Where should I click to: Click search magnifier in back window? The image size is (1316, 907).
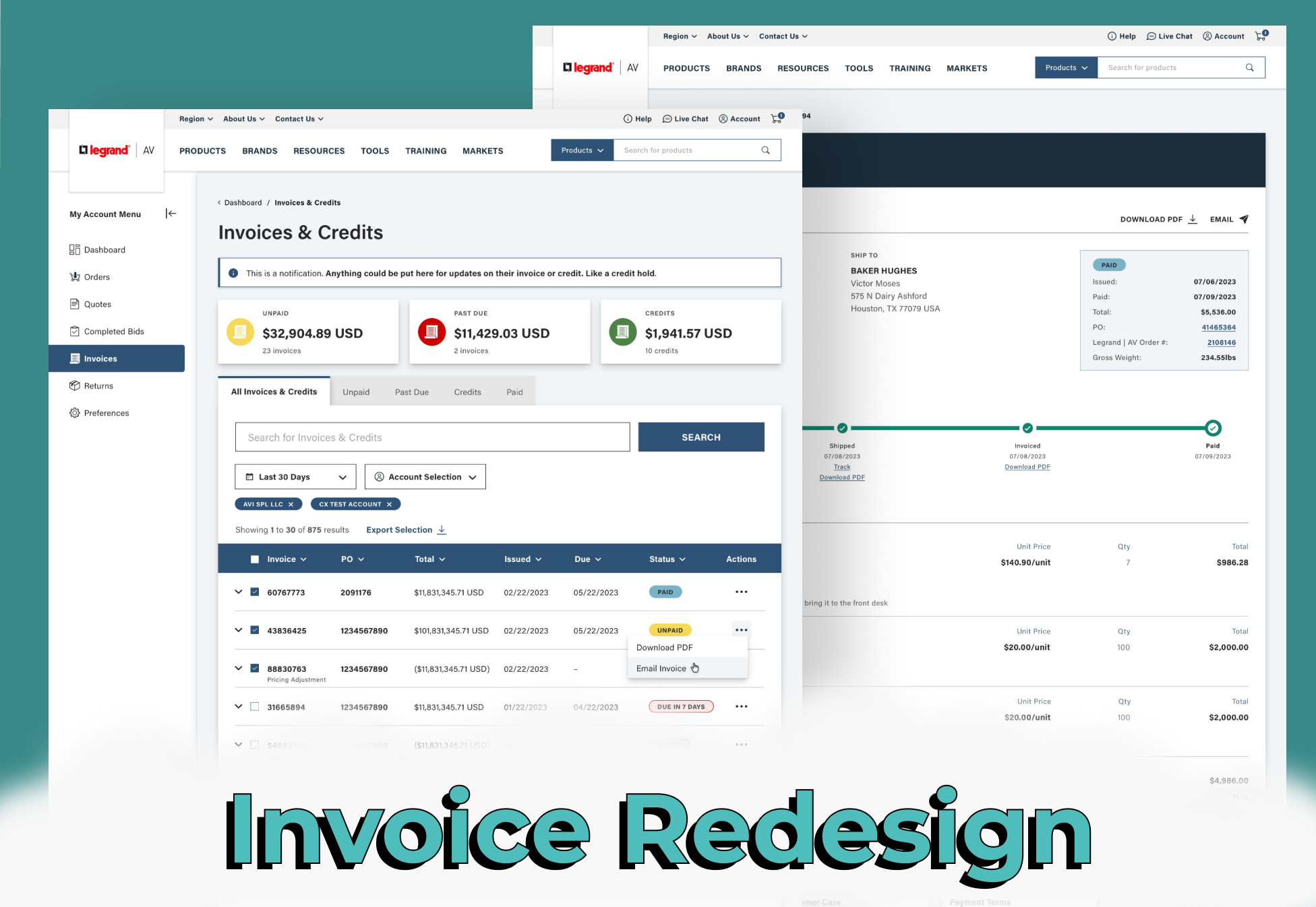click(1249, 67)
